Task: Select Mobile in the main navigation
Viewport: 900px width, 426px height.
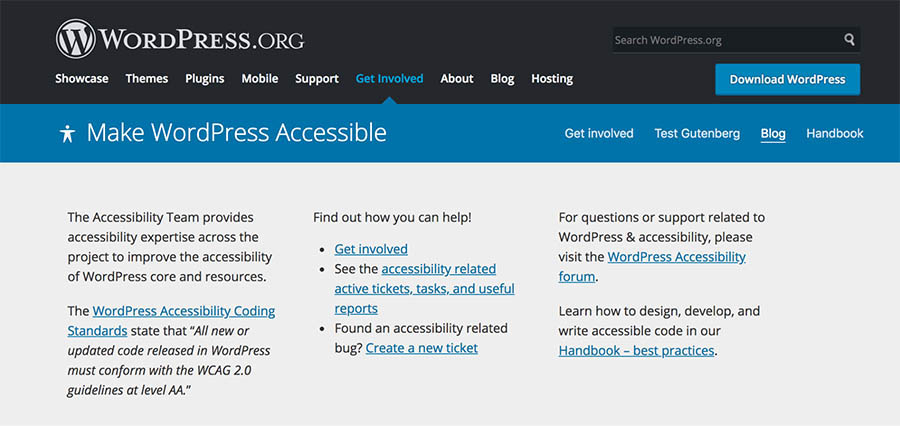Action: point(260,79)
